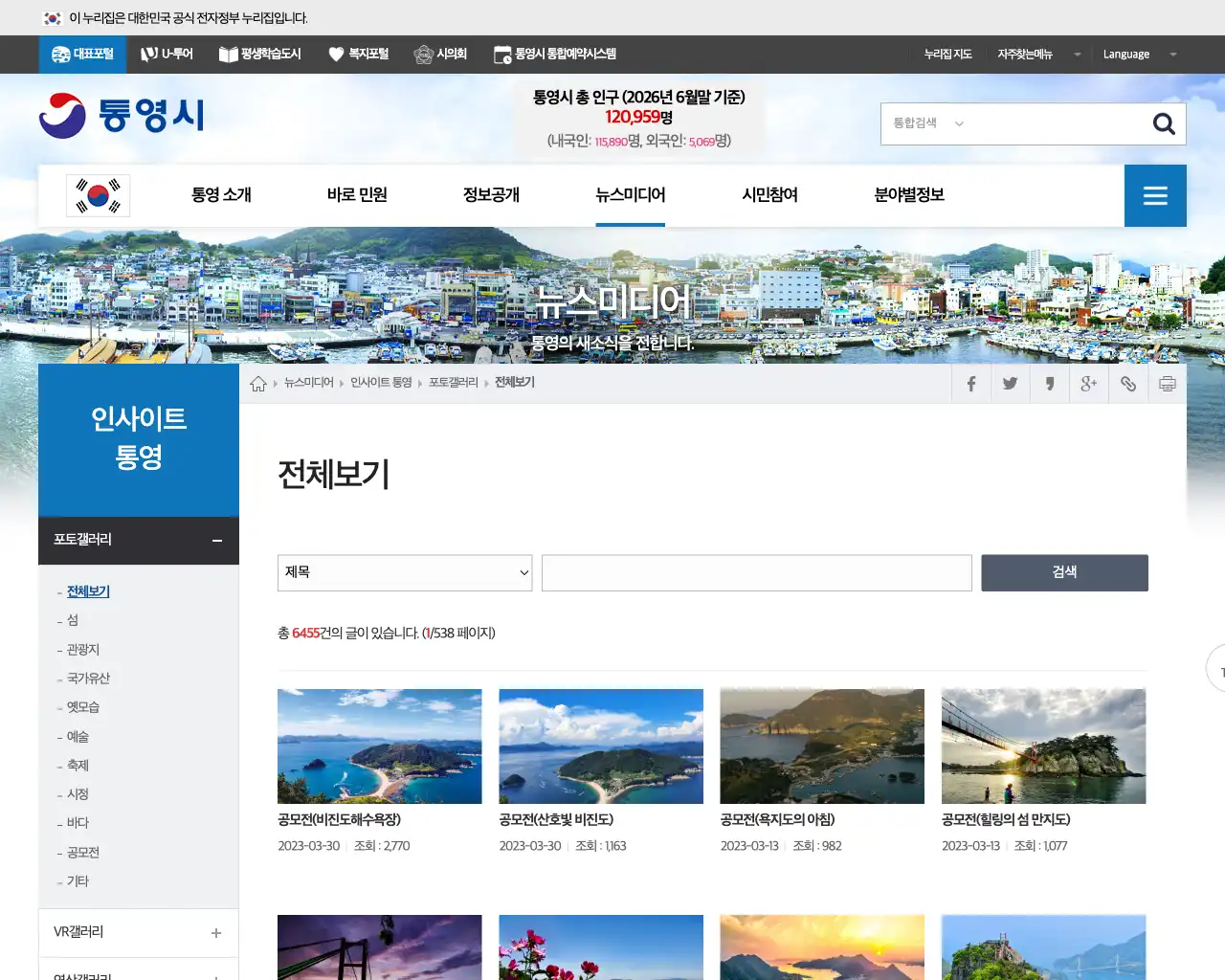Open U-투어 site link
The image size is (1225, 980).
tap(167, 55)
